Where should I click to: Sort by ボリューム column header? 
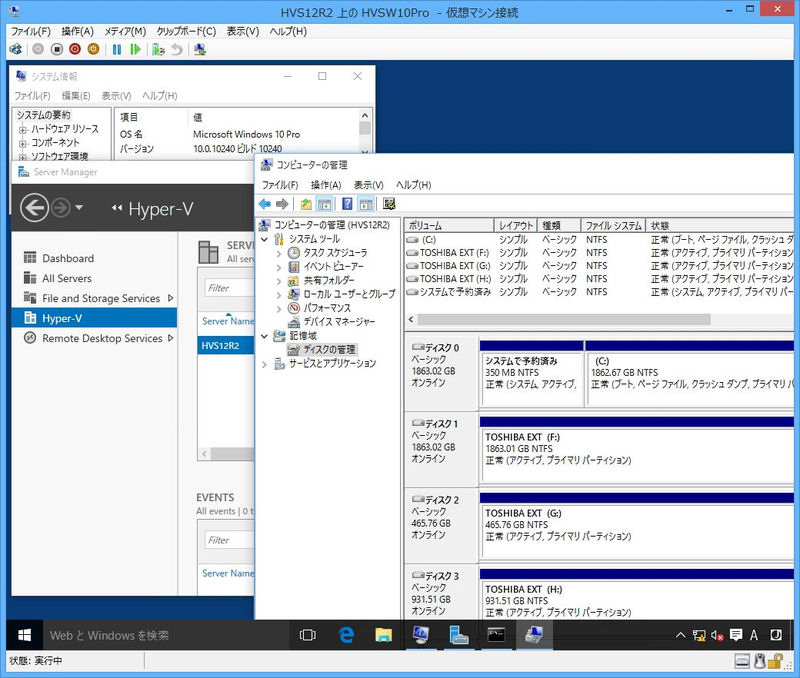449,225
